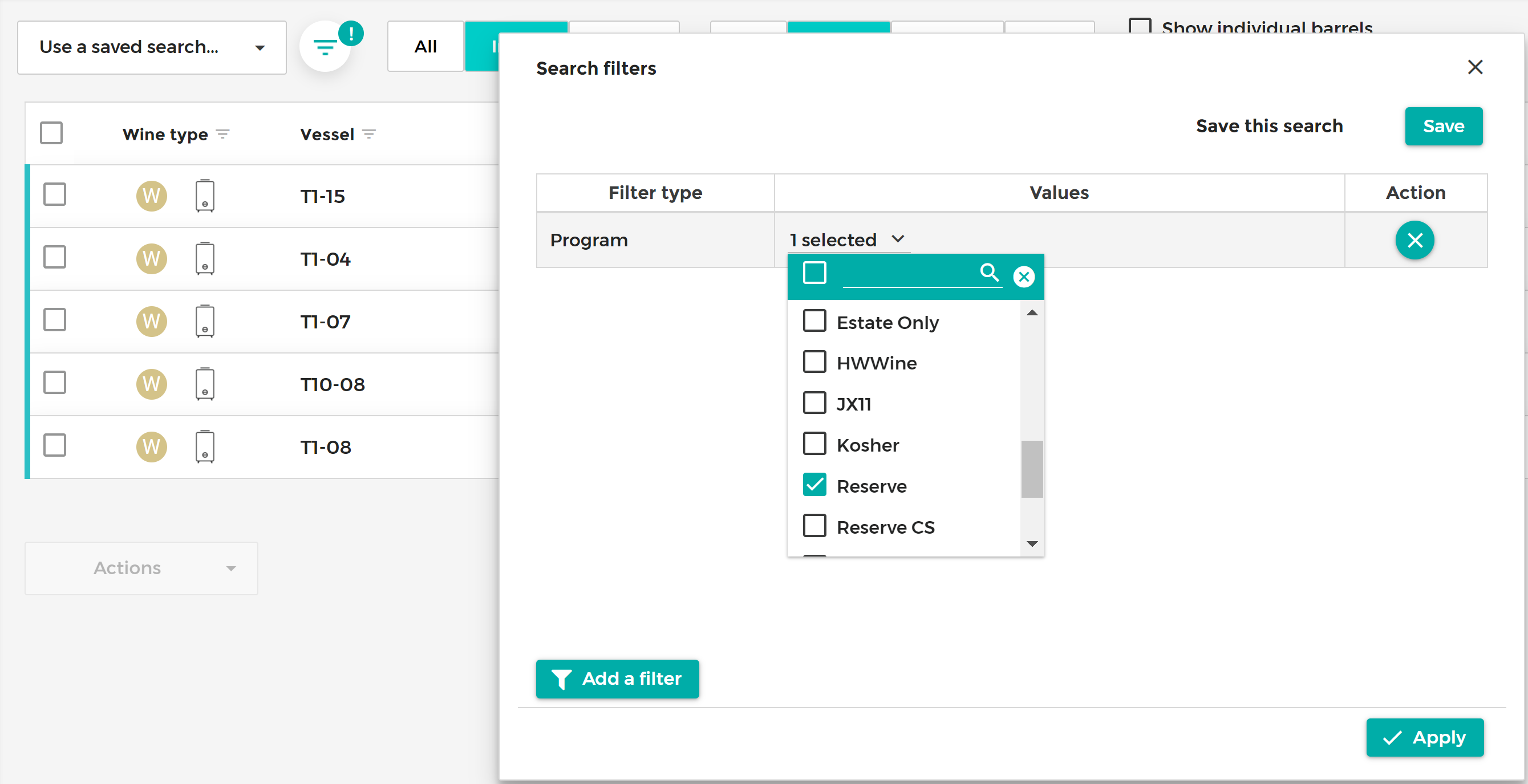Image resolution: width=1528 pixels, height=784 pixels.
Task: Click the tank icon in T1-15 row
Action: [x=205, y=196]
